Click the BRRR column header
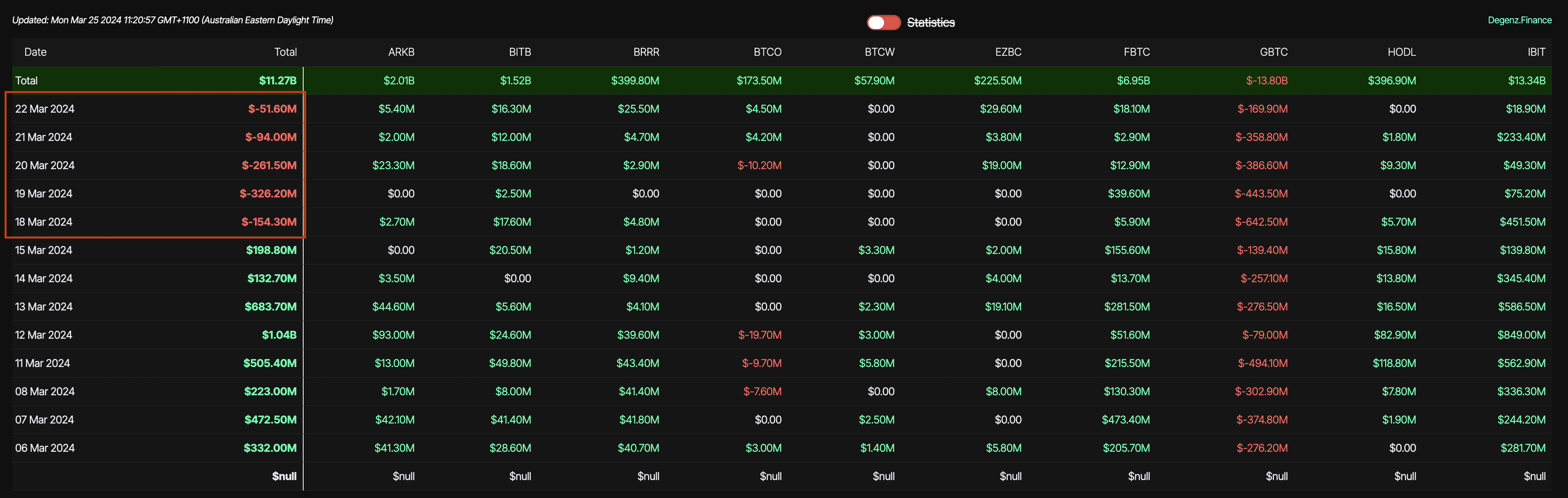This screenshot has width=1568, height=498. [x=646, y=52]
